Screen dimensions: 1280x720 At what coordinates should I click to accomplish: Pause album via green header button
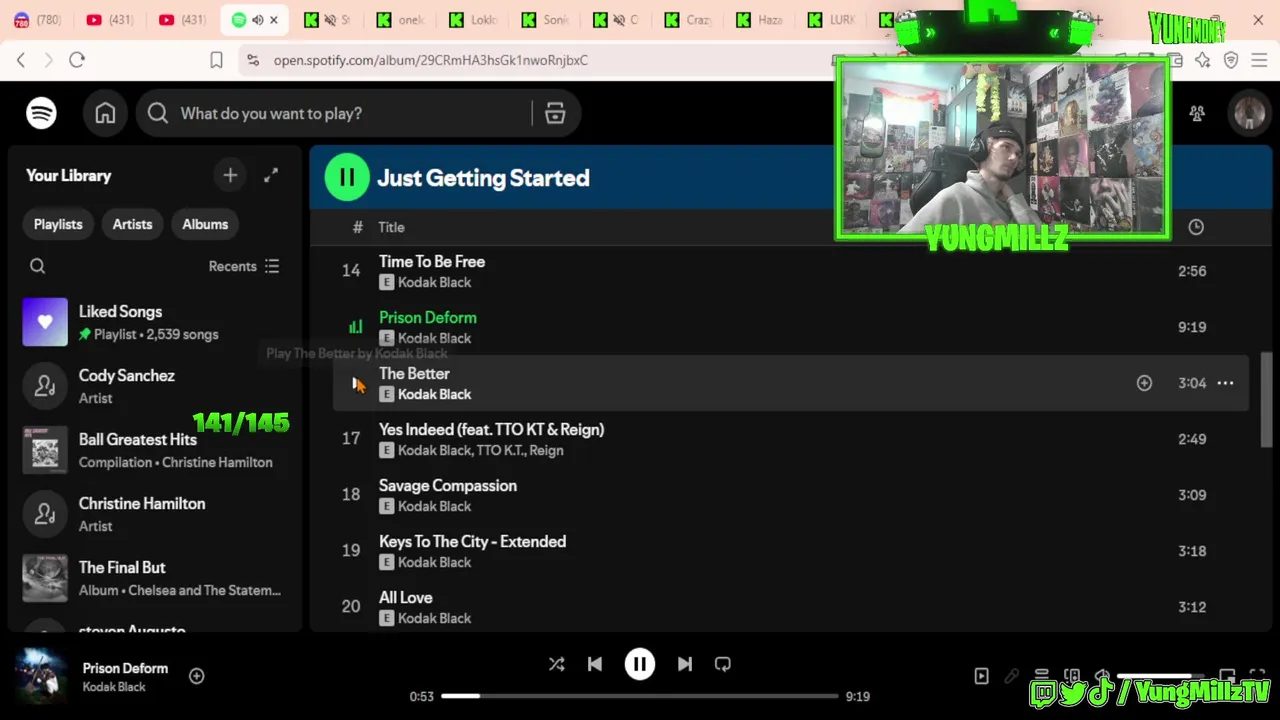point(347,178)
